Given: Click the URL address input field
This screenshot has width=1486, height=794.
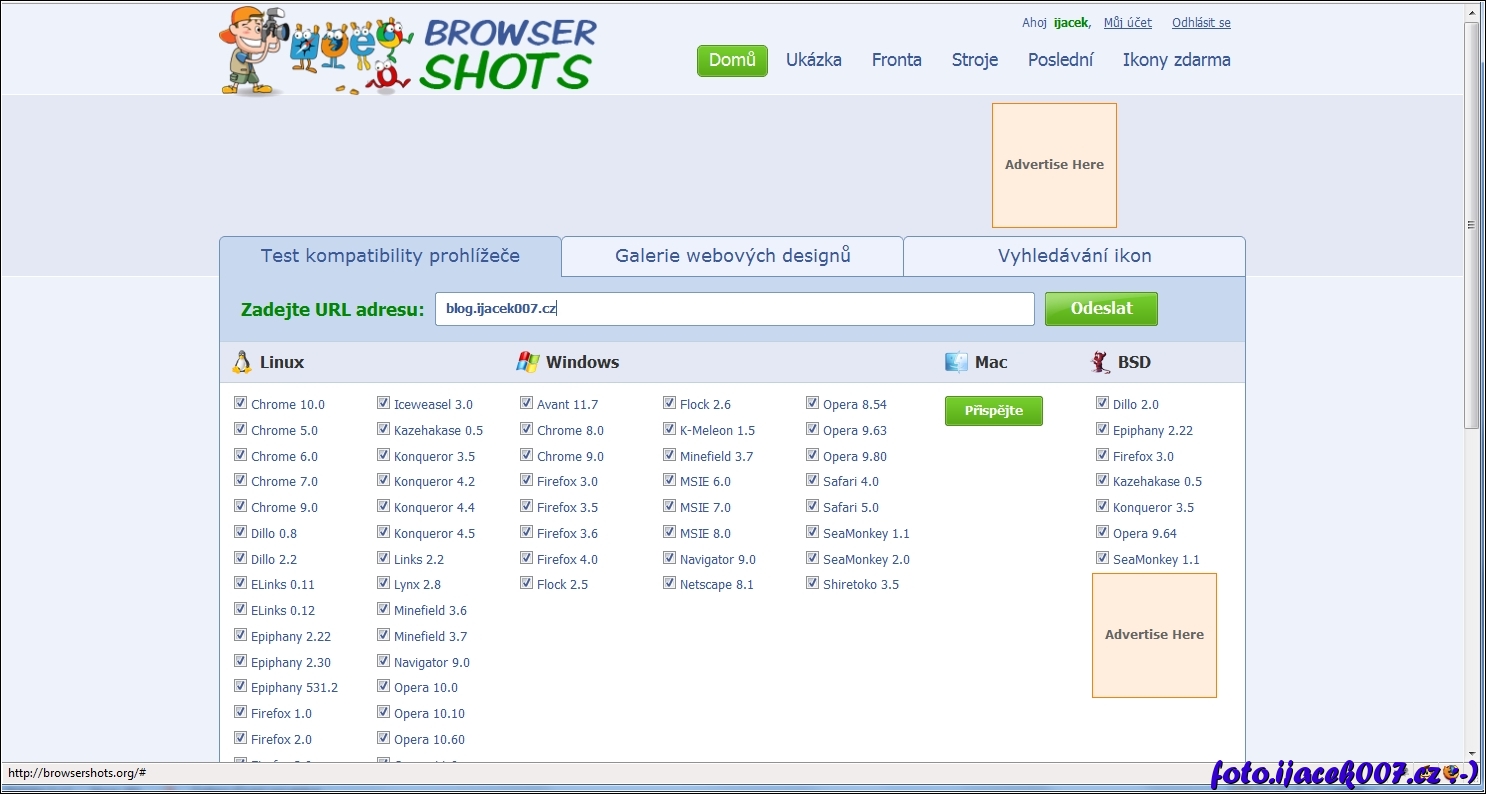Looking at the screenshot, I should (734, 309).
